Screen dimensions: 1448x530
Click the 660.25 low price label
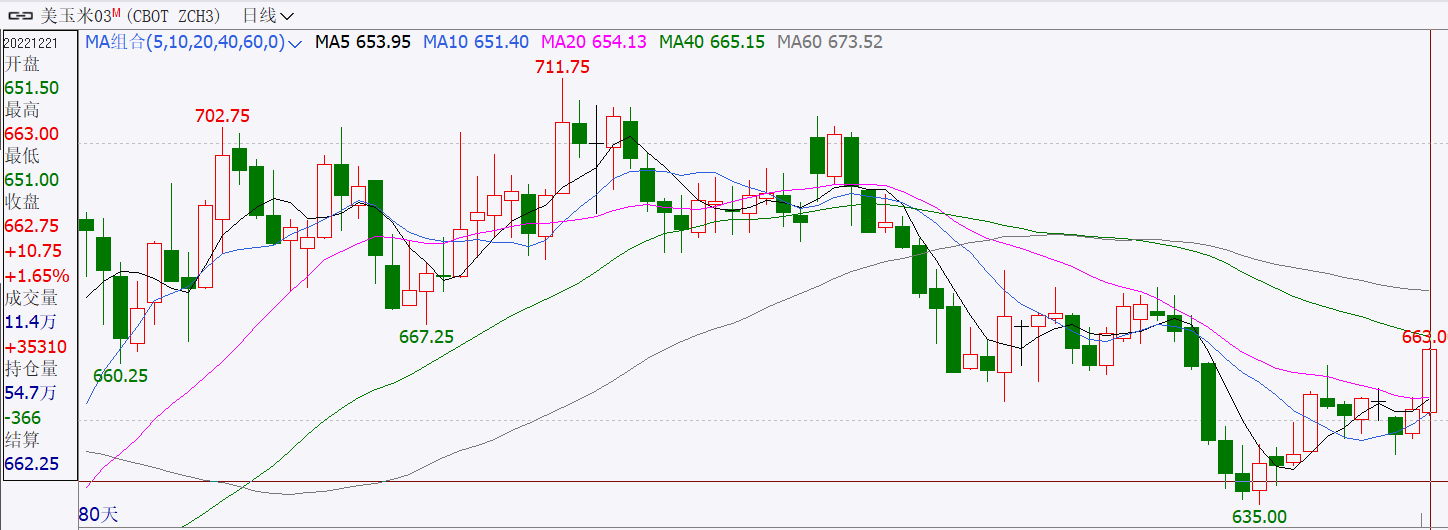[x=120, y=376]
